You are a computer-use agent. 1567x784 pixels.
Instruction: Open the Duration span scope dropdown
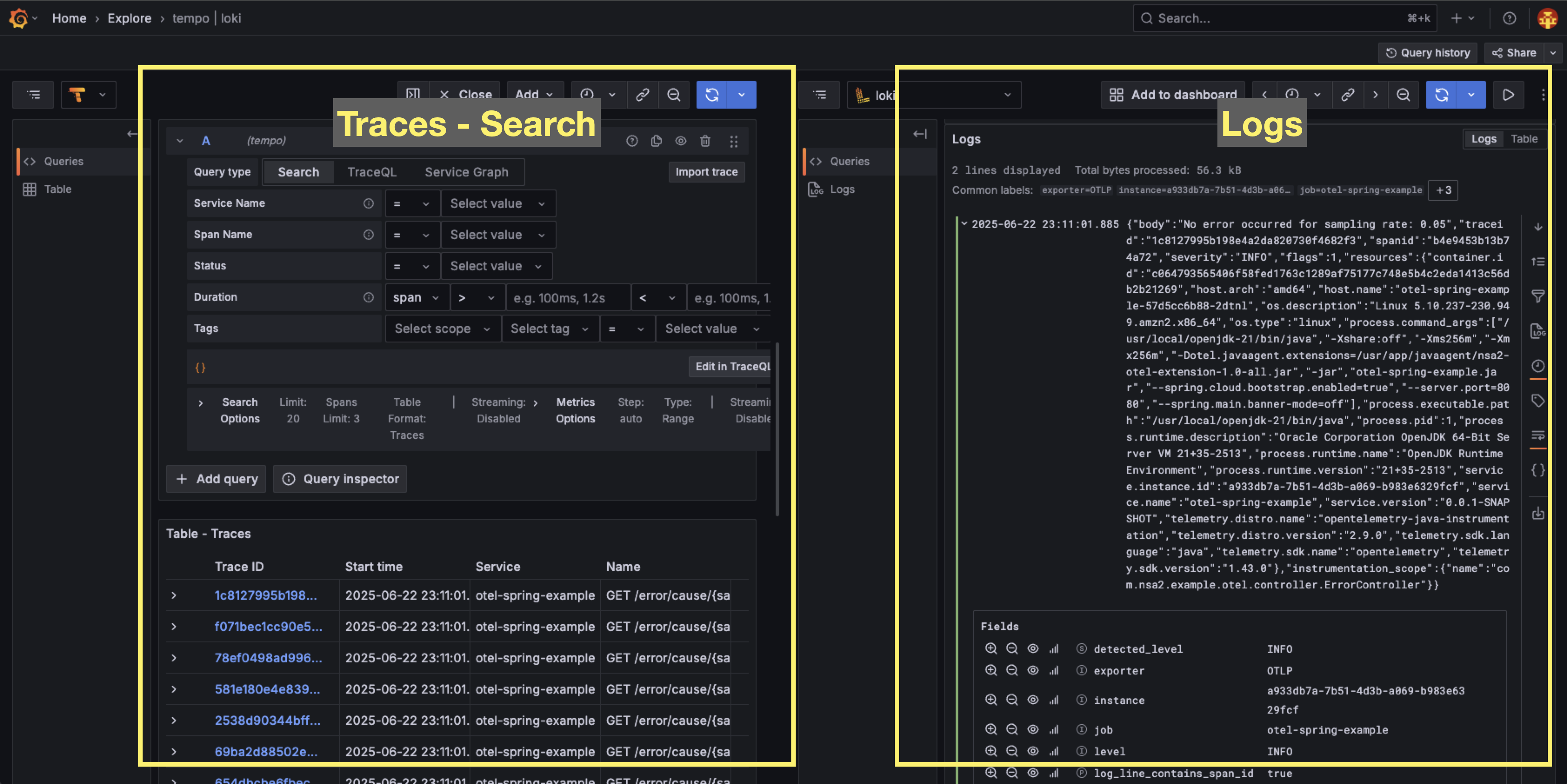tap(417, 297)
